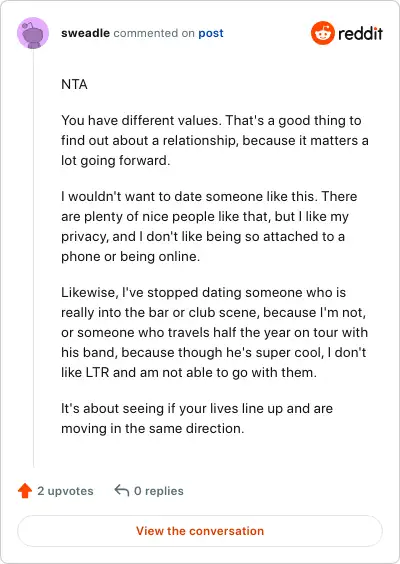The width and height of the screenshot is (400, 564).
Task: Click the "lot going forward" line
Action: (x=115, y=160)
